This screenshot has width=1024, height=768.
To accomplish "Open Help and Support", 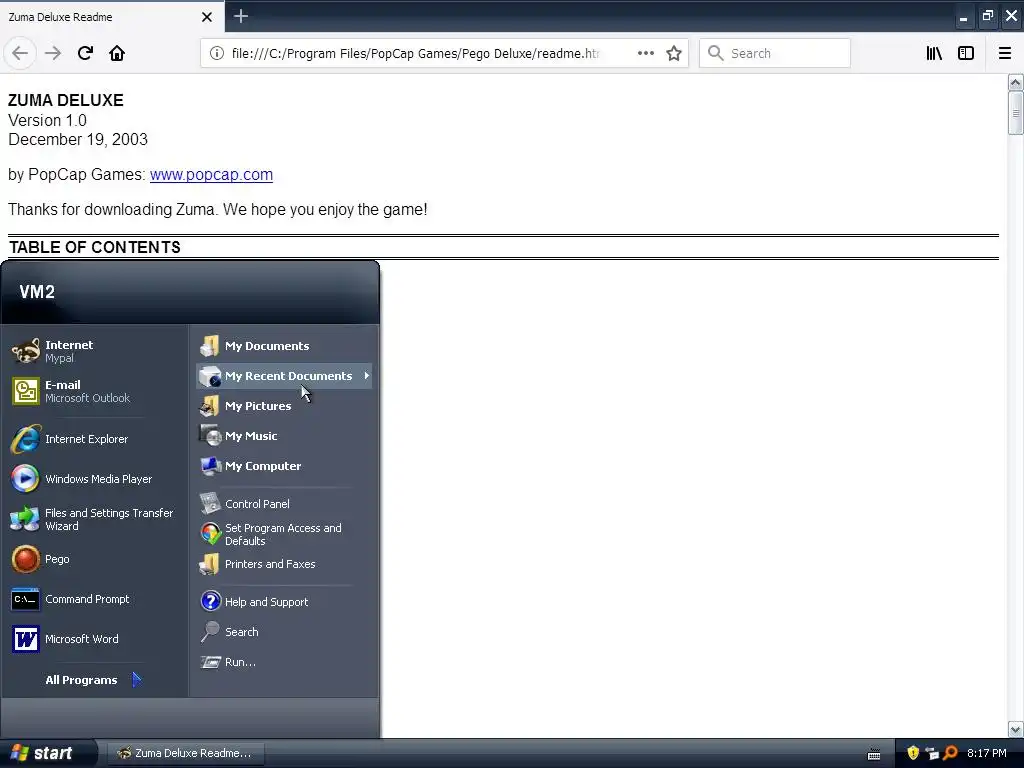I will click(x=284, y=601).
